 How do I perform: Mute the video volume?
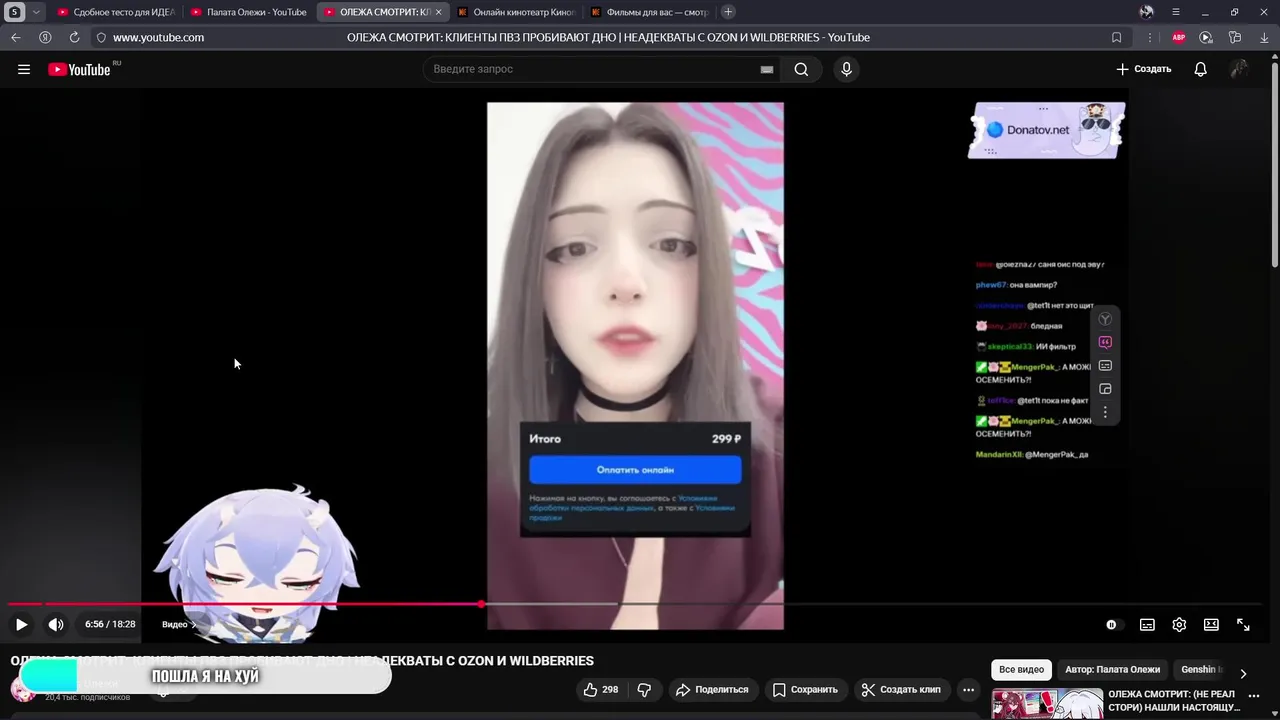(x=56, y=624)
